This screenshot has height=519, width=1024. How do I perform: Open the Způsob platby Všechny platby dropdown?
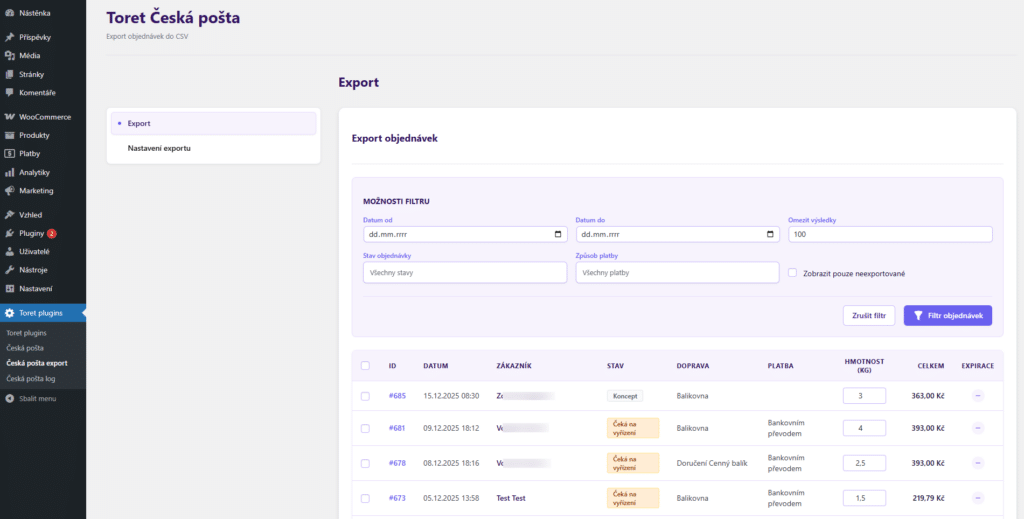coord(677,273)
